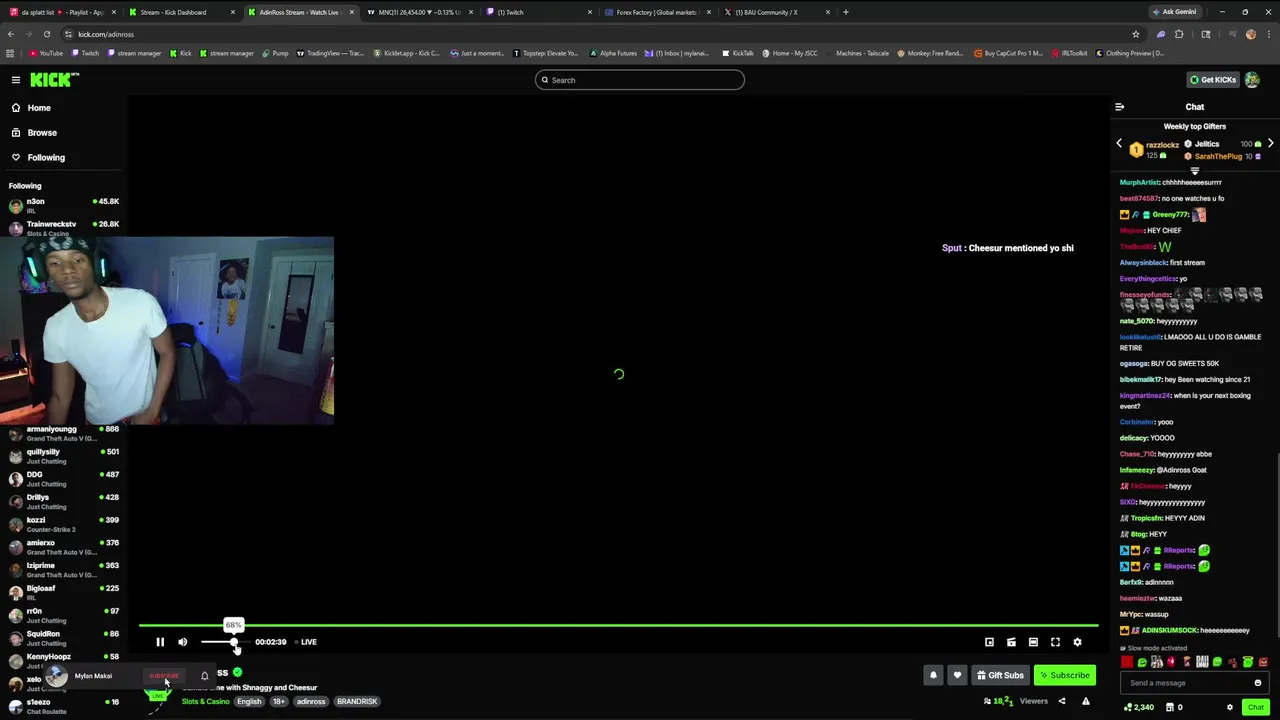The image size is (1280, 720).
Task: Open player settings gear icon
Action: (1077, 642)
